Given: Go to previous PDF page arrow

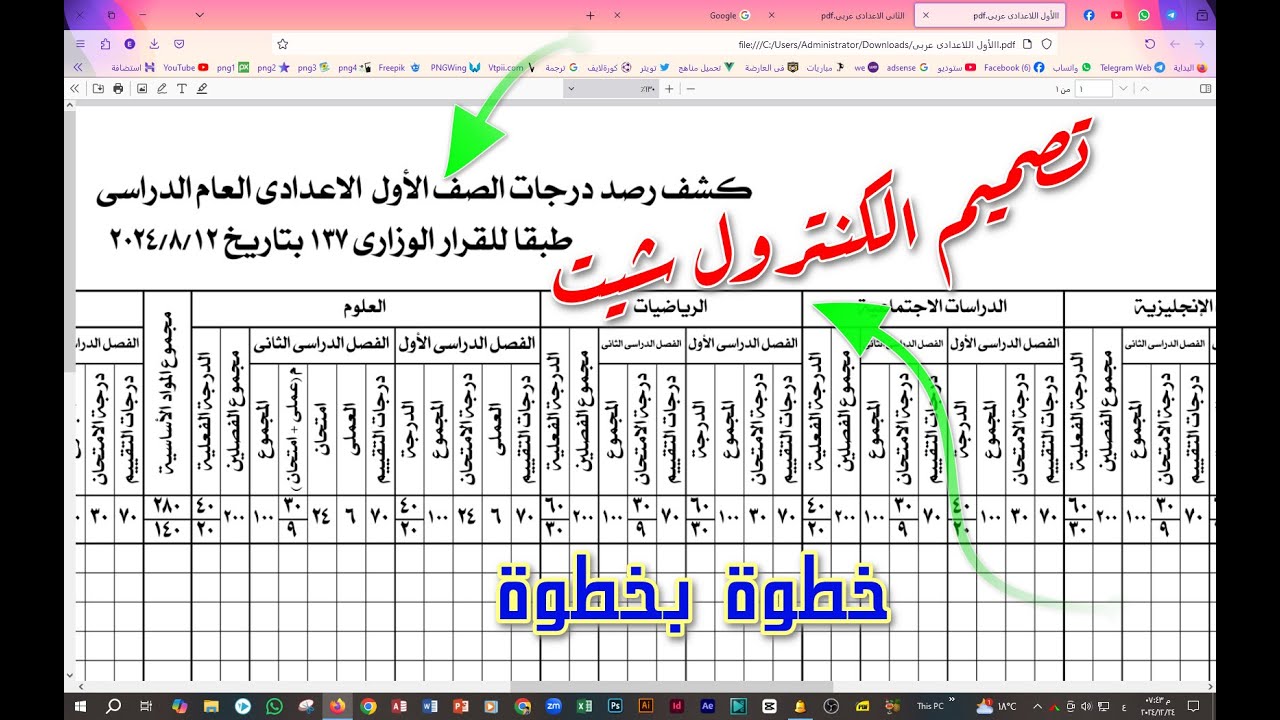Looking at the screenshot, I should [x=1145, y=89].
